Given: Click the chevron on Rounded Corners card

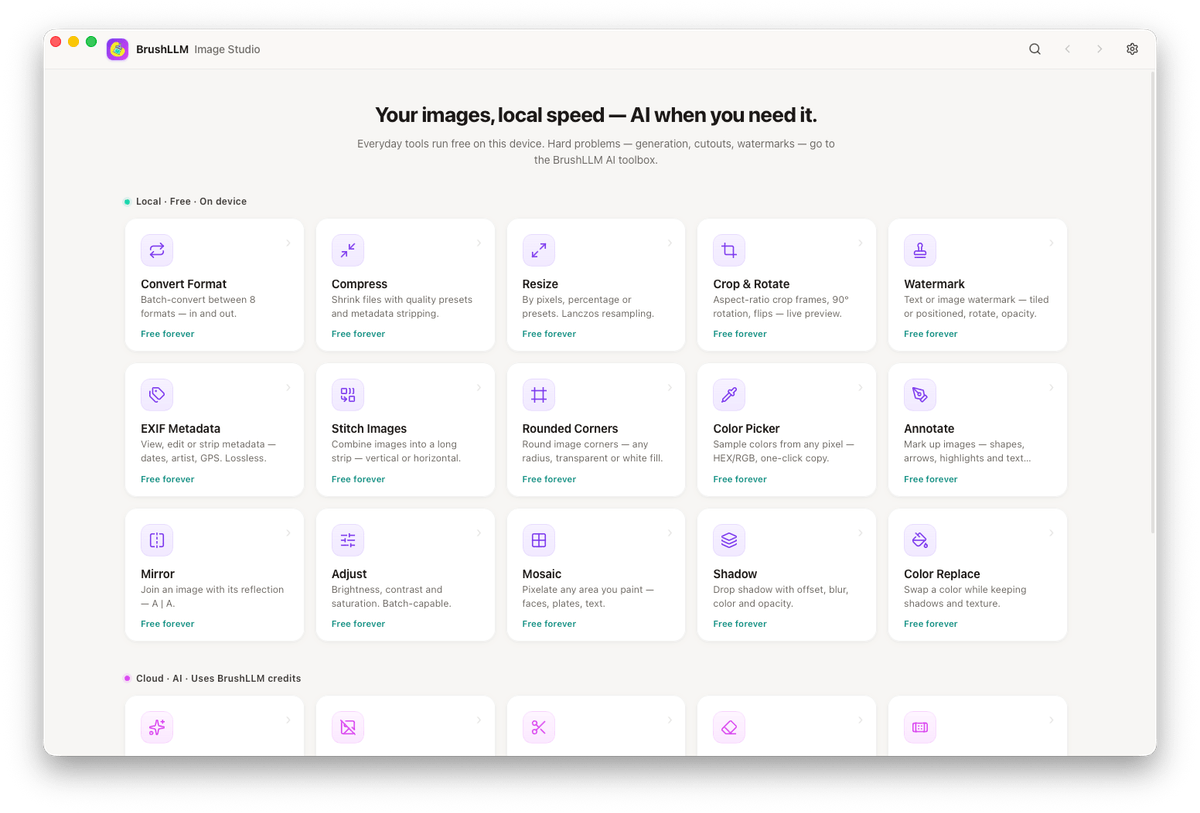Looking at the screenshot, I should 670,388.
